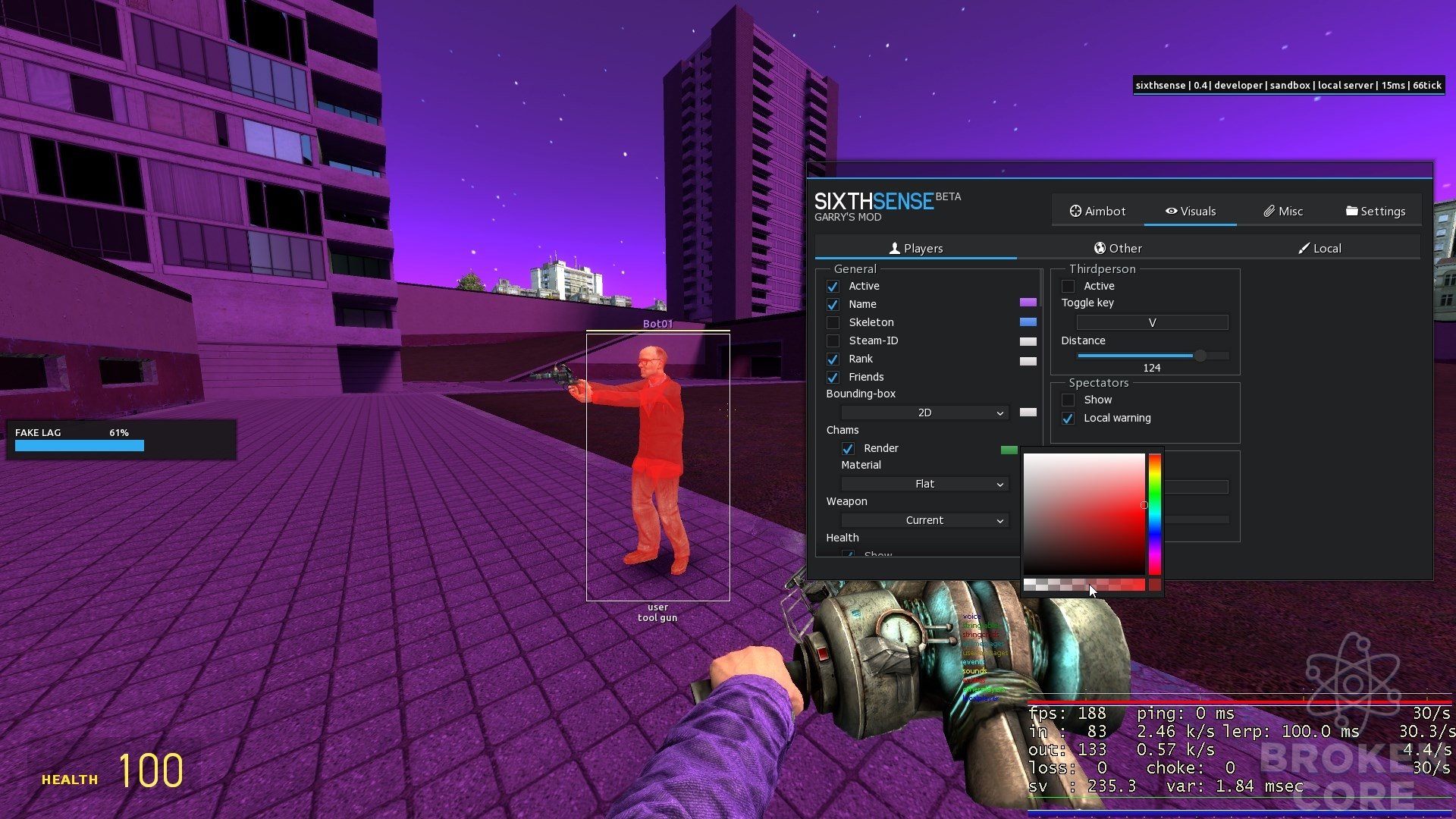Click the alpha transparency bar in color picker
1456x819 pixels.
1084,585
